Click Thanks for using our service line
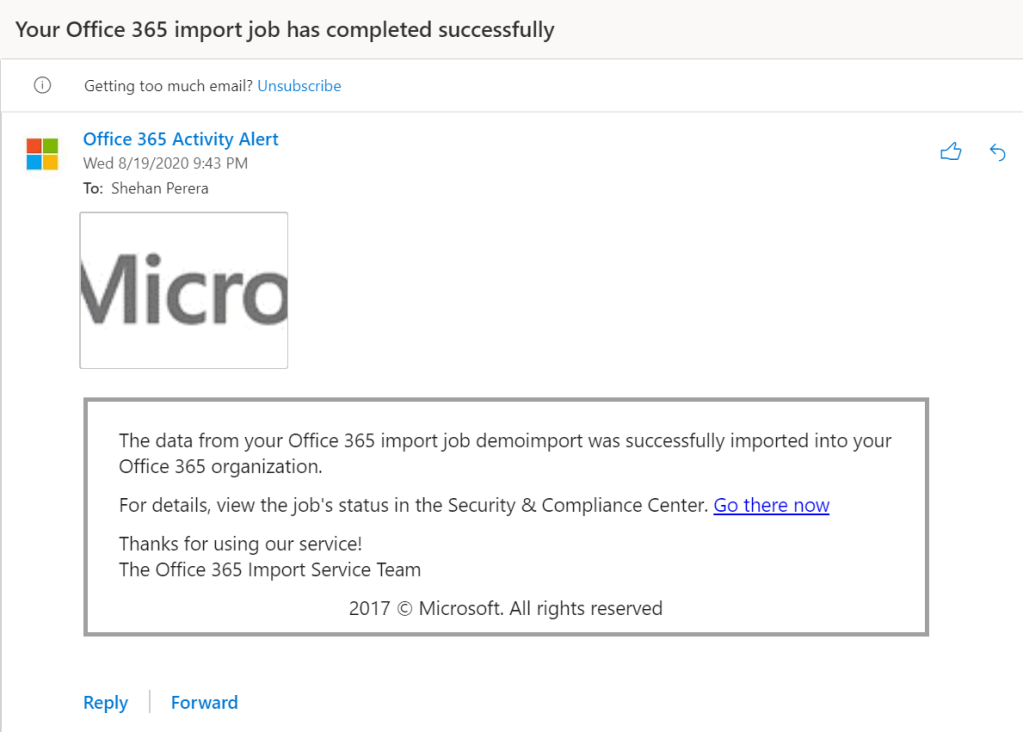 tap(240, 543)
